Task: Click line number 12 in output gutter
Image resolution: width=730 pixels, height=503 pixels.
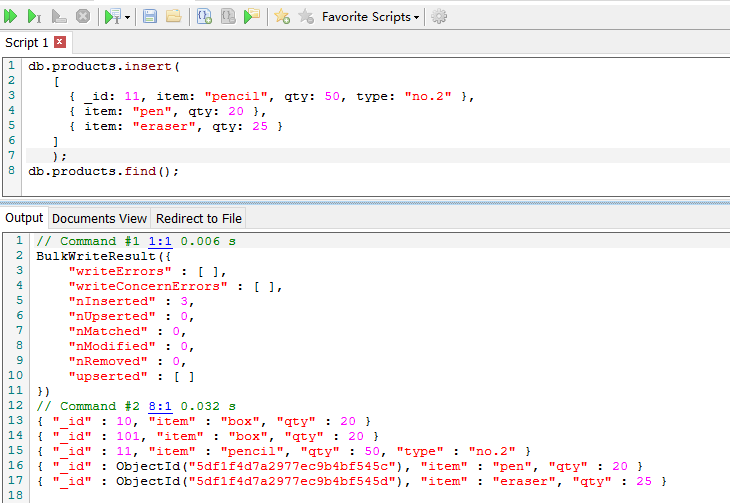Action: coord(15,406)
